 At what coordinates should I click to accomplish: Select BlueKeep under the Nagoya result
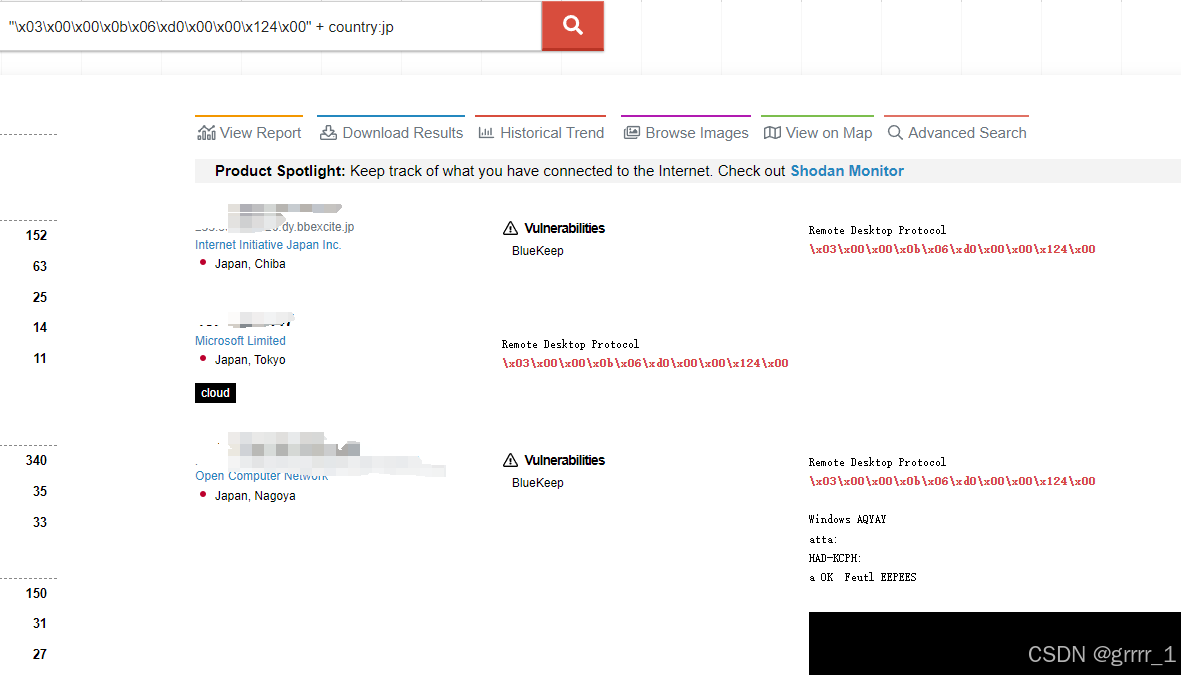coord(538,483)
